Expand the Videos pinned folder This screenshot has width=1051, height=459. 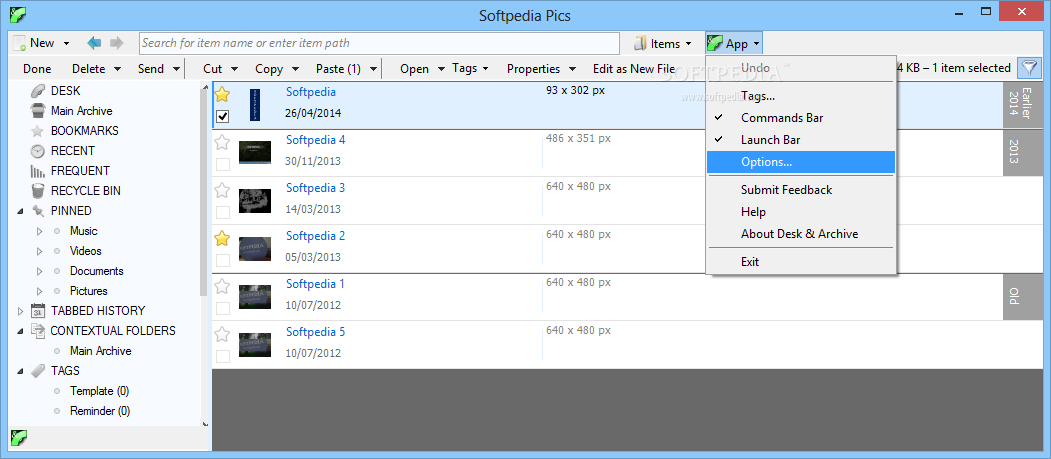tap(40, 251)
